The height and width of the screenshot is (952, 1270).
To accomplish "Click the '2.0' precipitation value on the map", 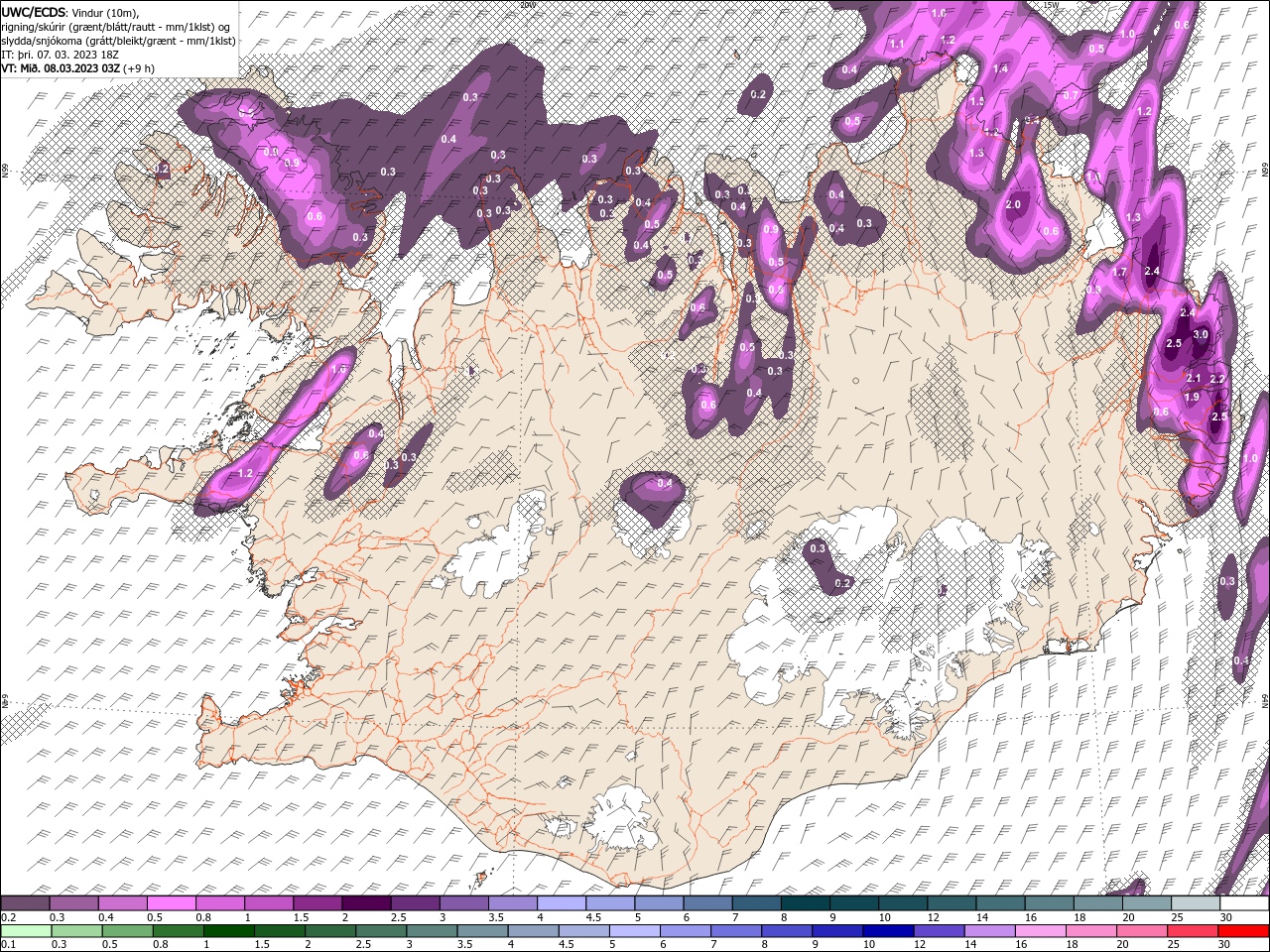I will point(1013,204).
